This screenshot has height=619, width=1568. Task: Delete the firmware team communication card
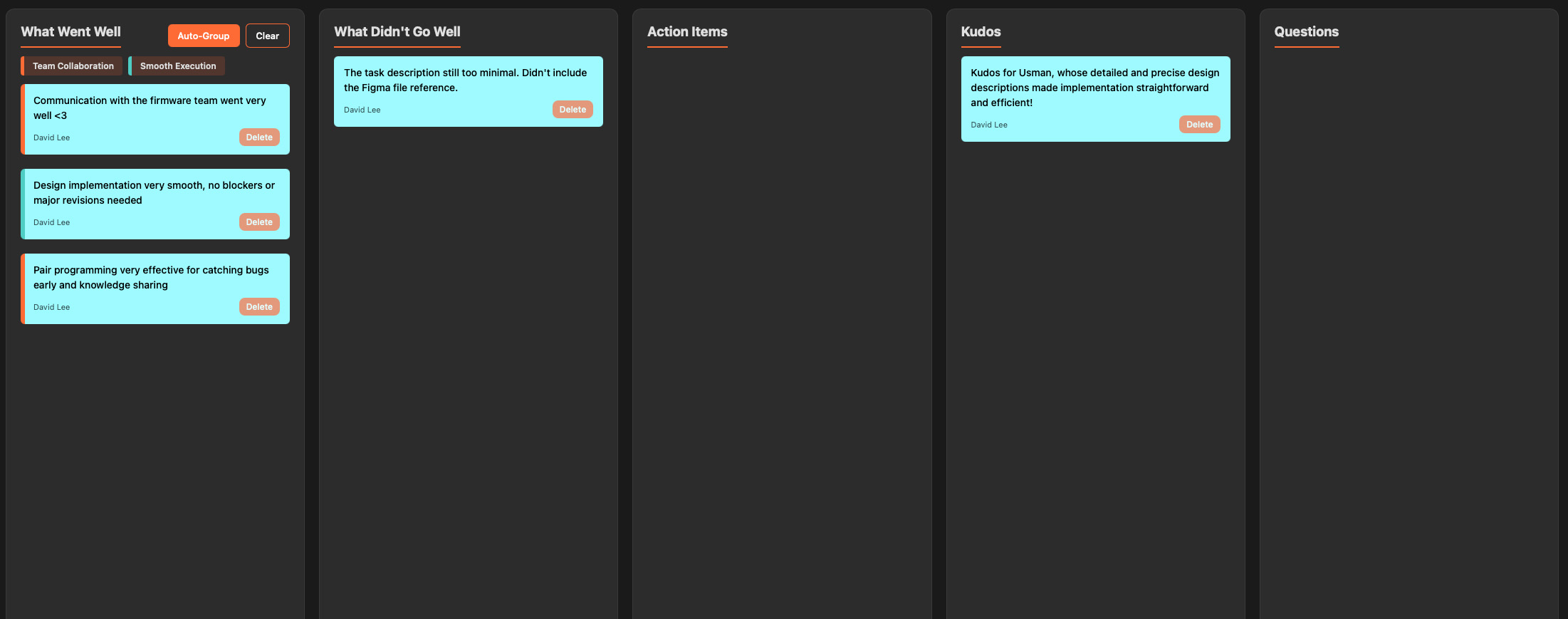pos(259,137)
